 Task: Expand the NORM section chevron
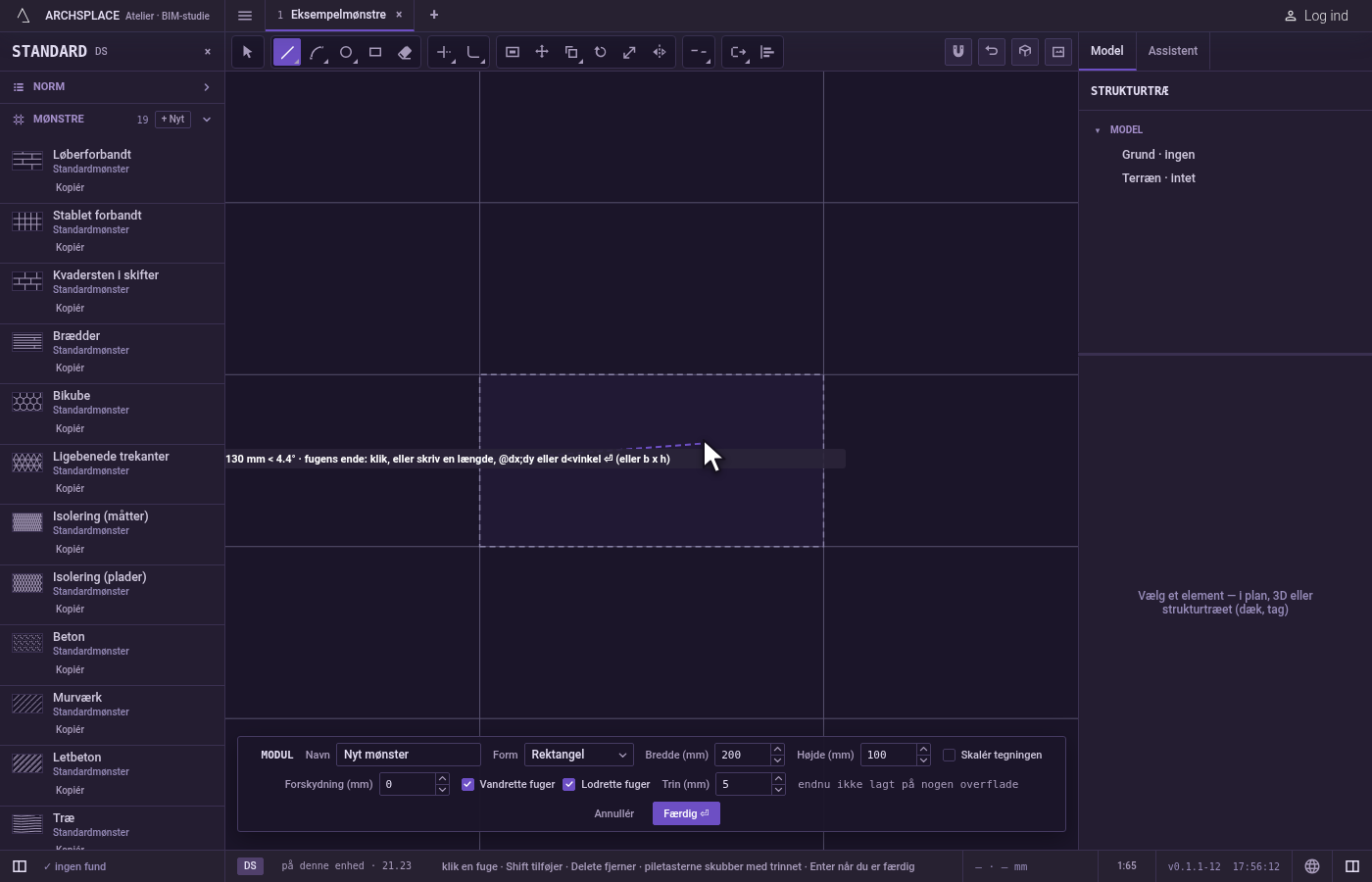207,87
